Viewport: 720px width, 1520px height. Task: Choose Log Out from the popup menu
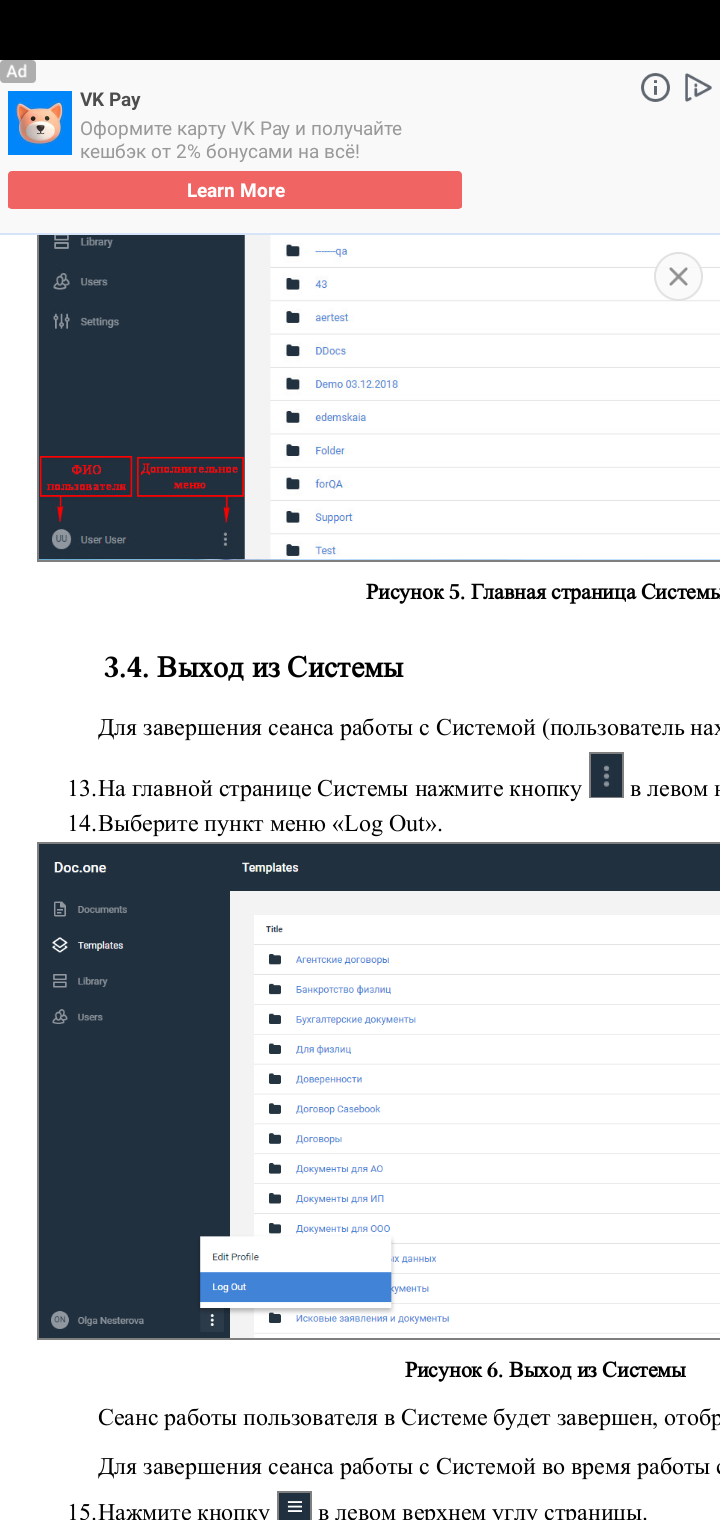(295, 1287)
